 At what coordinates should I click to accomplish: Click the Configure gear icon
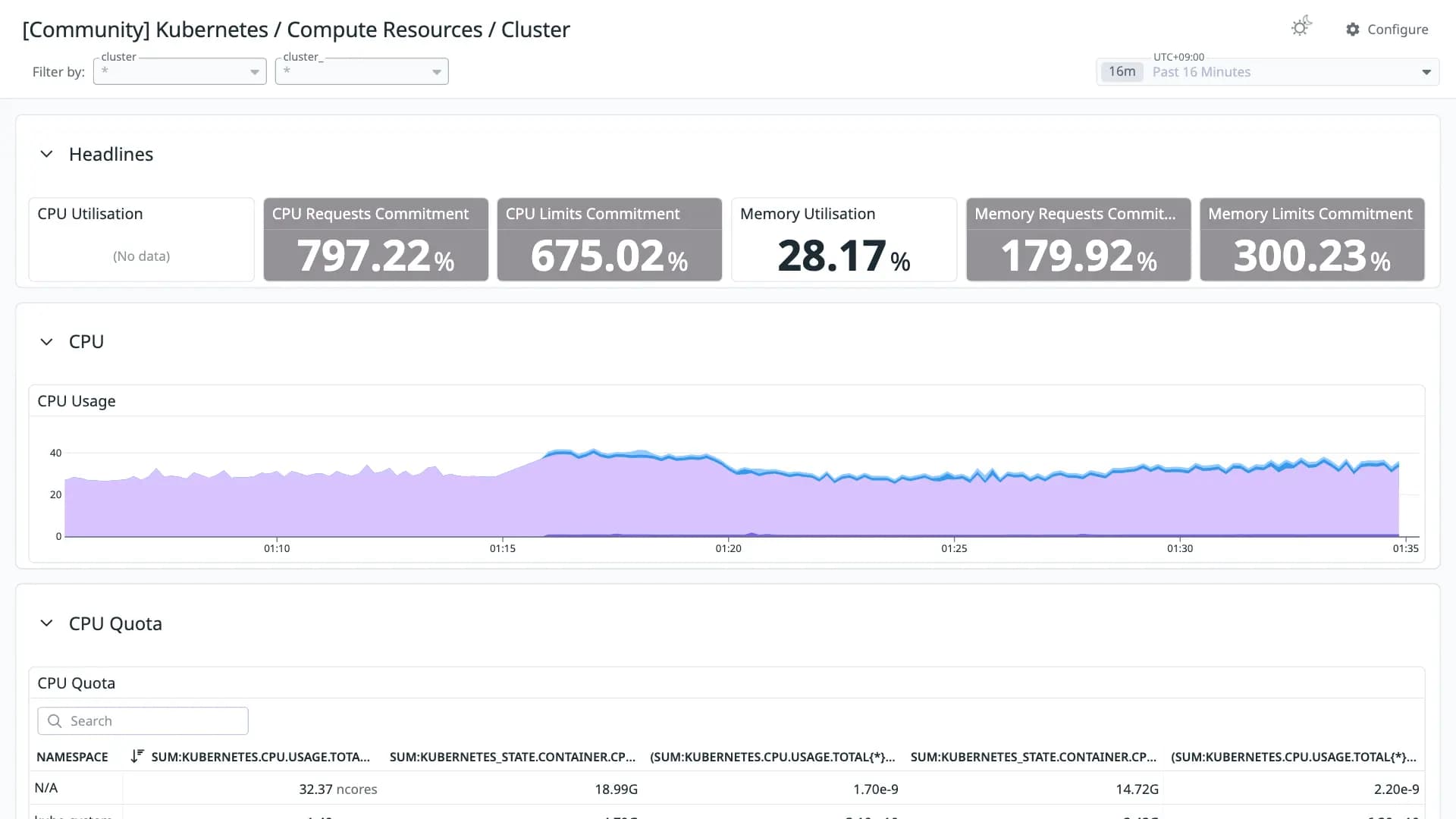pos(1353,30)
